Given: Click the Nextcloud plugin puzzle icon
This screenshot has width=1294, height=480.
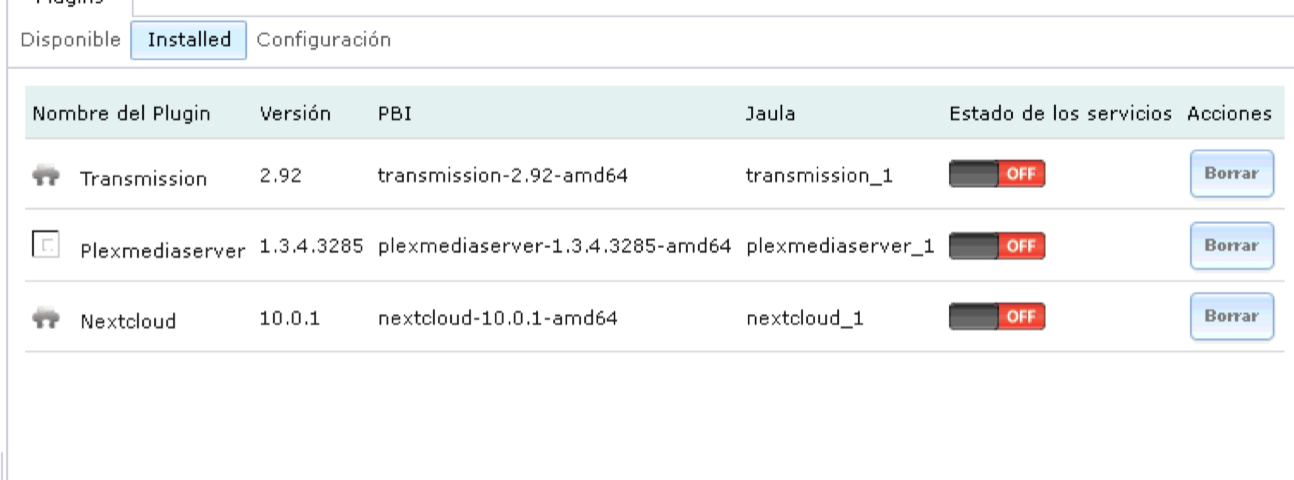Looking at the screenshot, I should click(45, 318).
